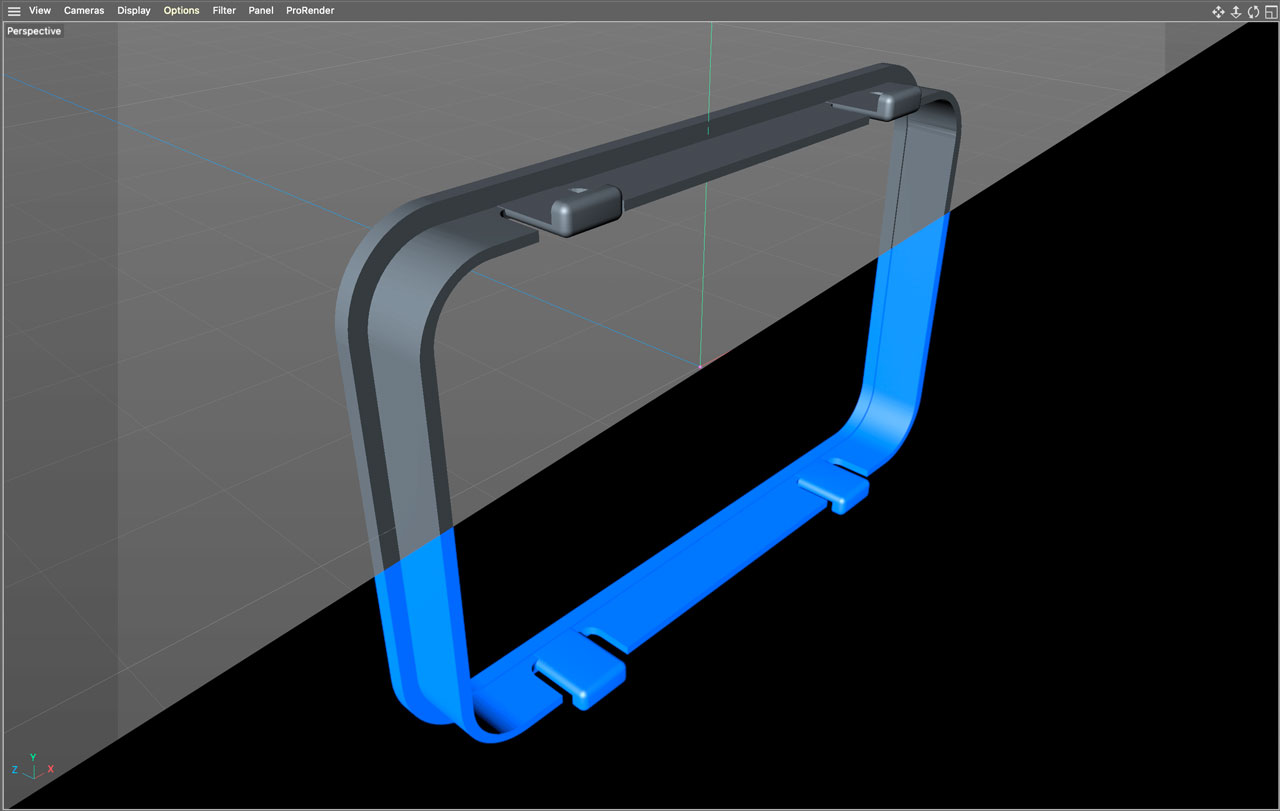Expand the Display menu
Image resolution: width=1280 pixels, height=811 pixels.
pos(134,11)
